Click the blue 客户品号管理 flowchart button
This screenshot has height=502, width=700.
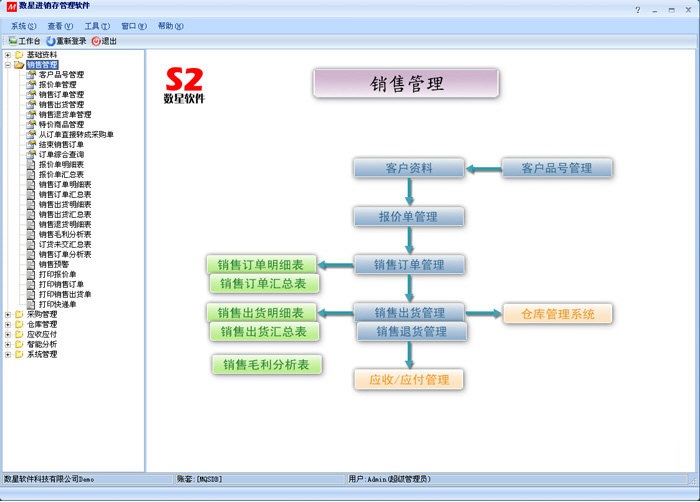point(557,168)
